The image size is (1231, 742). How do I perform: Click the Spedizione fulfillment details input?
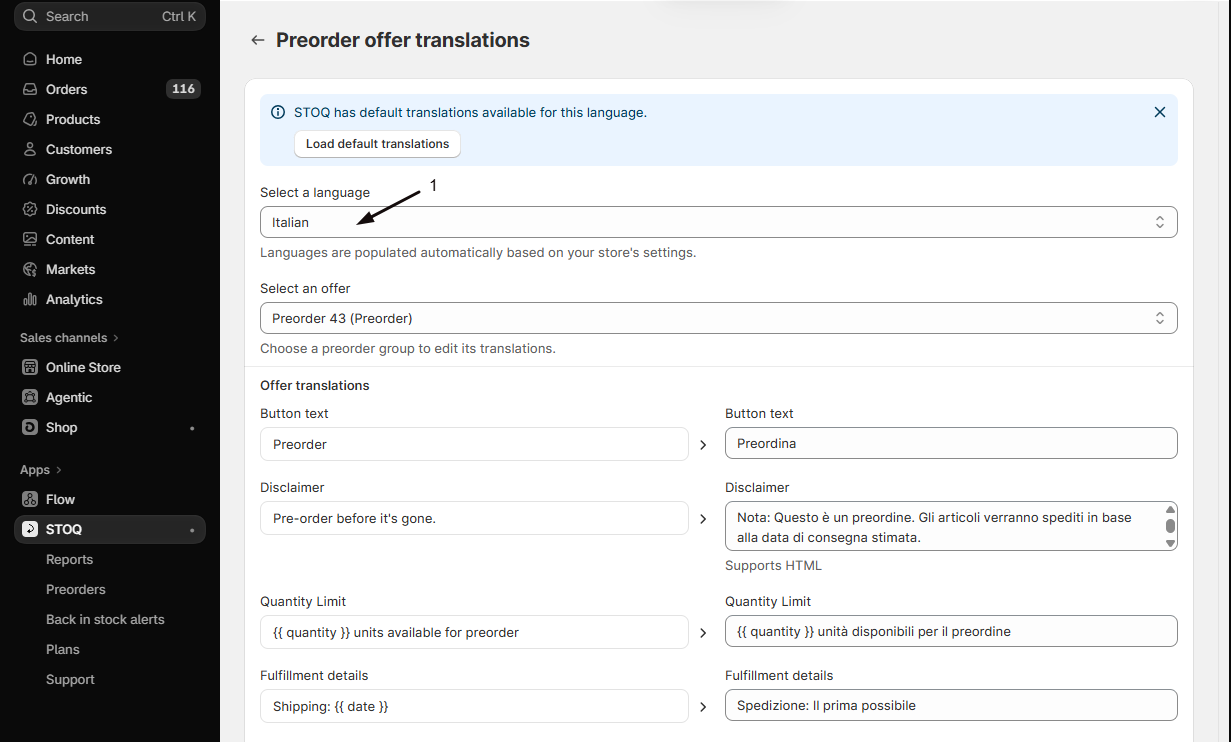[x=951, y=706]
